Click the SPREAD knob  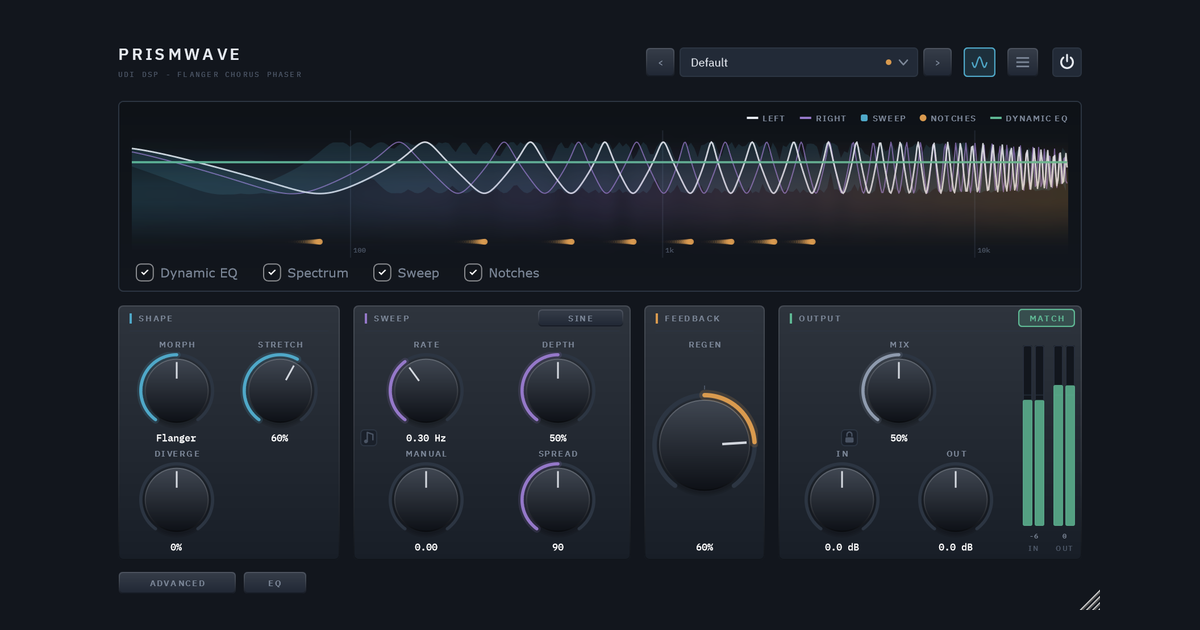[558, 499]
